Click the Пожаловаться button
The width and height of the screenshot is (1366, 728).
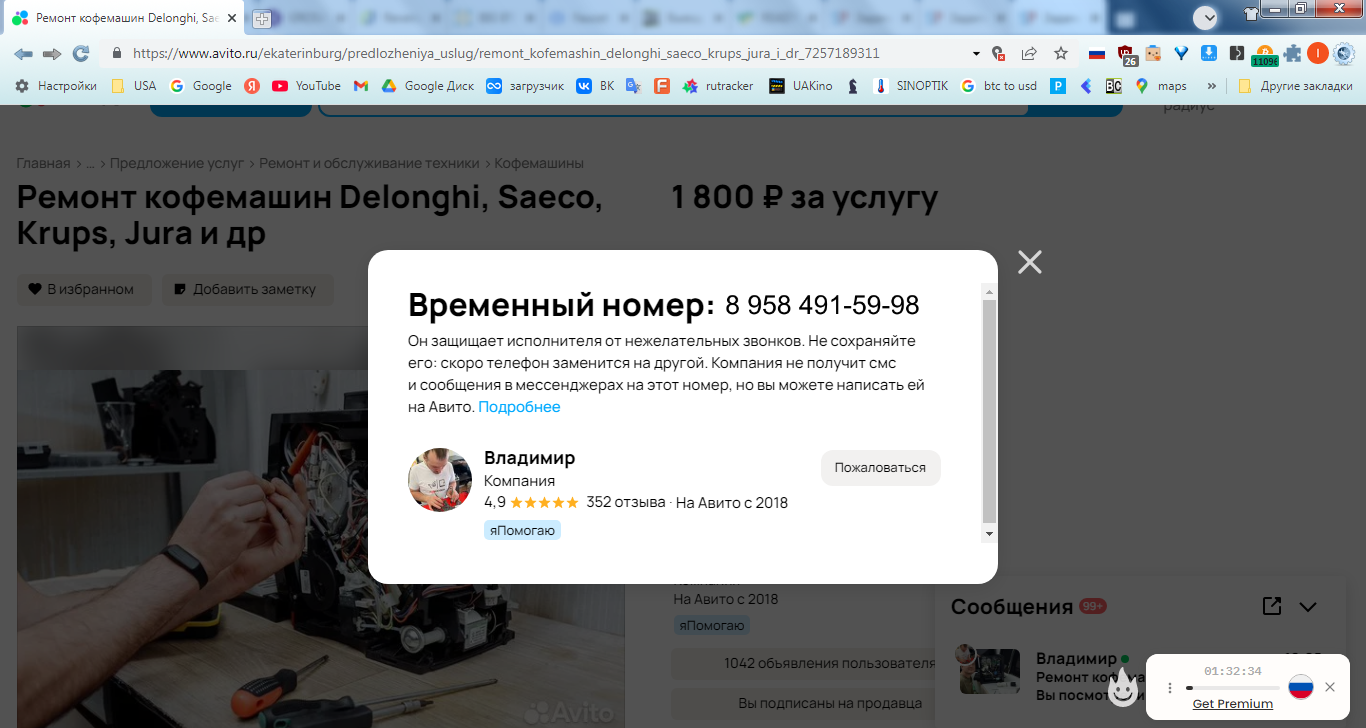tap(880, 468)
